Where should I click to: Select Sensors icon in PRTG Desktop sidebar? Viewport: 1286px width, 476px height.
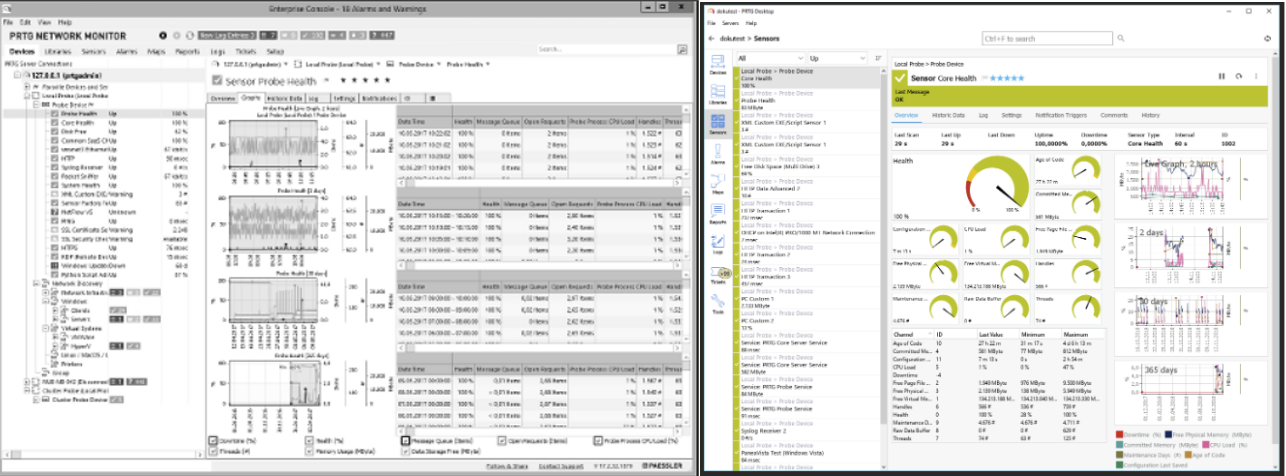pos(716,124)
